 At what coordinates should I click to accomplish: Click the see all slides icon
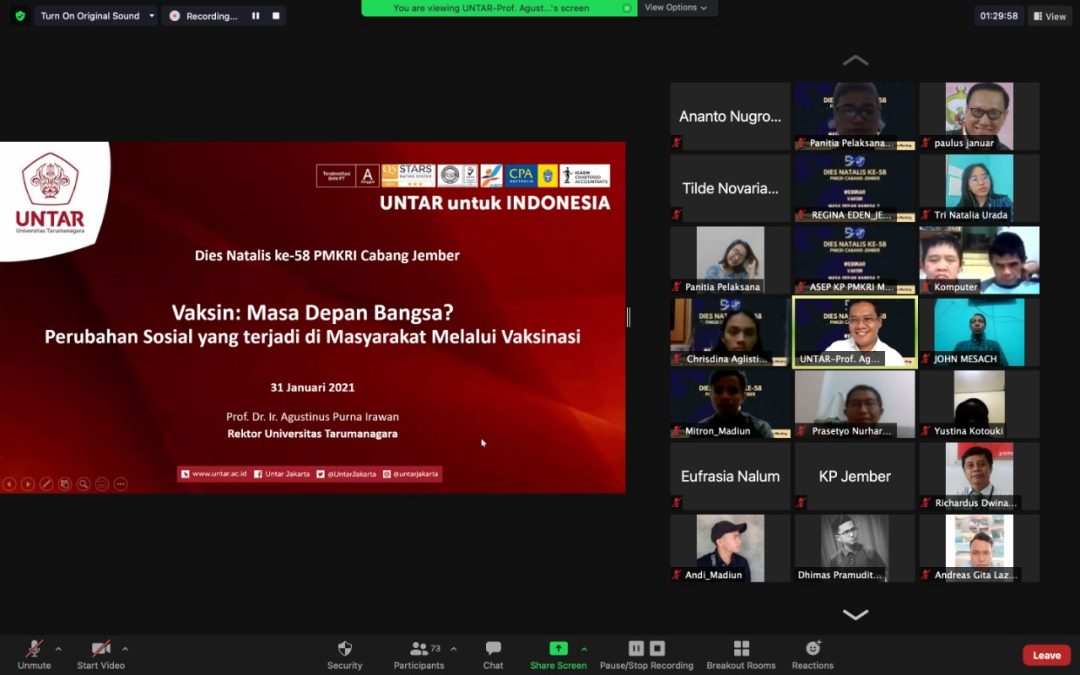point(65,484)
